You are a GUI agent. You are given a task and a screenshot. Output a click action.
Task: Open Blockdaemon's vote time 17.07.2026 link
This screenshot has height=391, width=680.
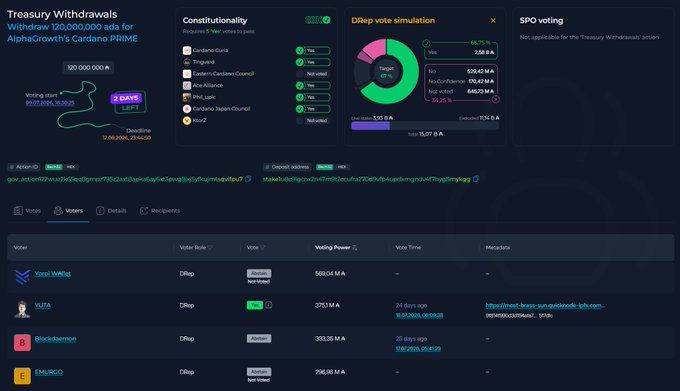418,349
